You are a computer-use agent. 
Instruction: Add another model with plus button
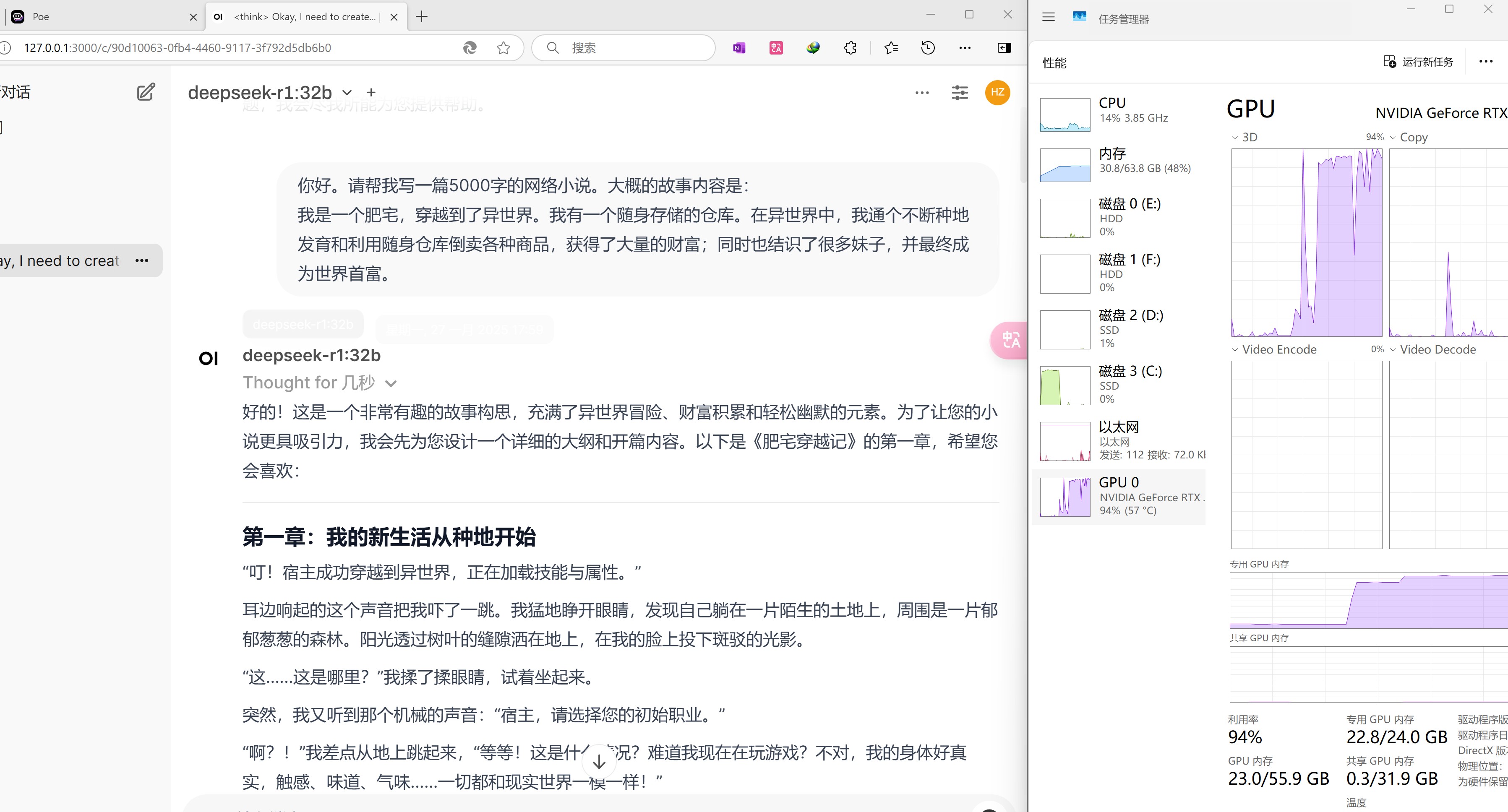(x=370, y=92)
